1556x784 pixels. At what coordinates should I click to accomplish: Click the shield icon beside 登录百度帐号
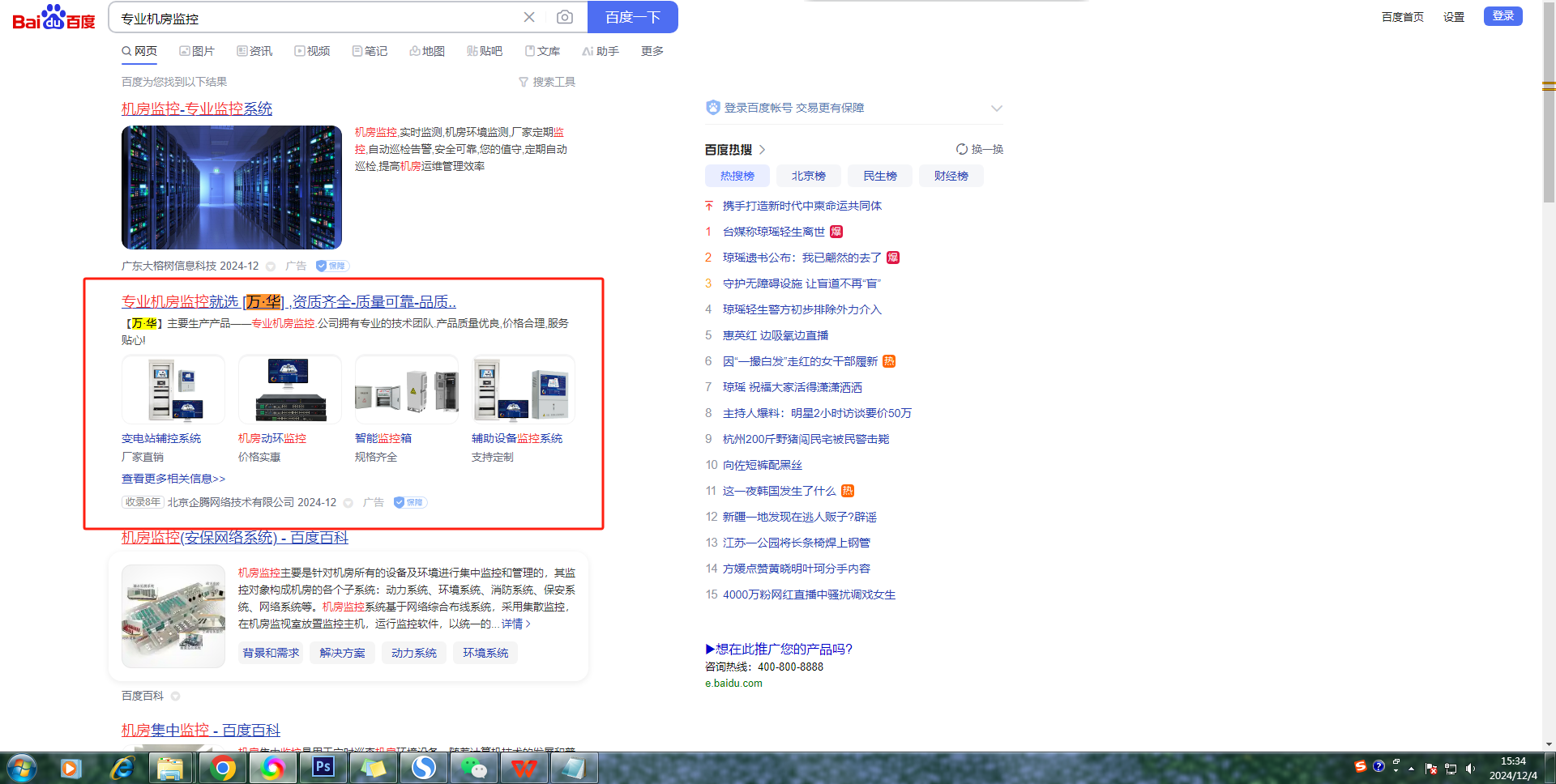click(713, 108)
